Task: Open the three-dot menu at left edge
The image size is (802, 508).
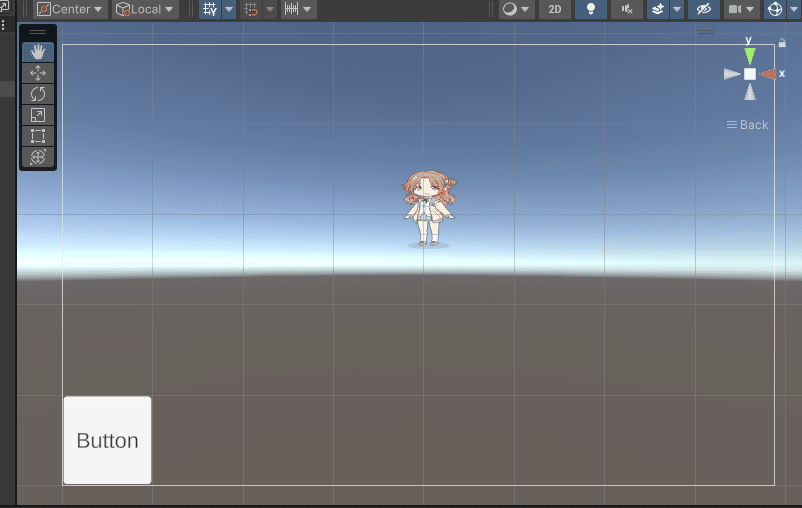Action: click(x=3, y=25)
